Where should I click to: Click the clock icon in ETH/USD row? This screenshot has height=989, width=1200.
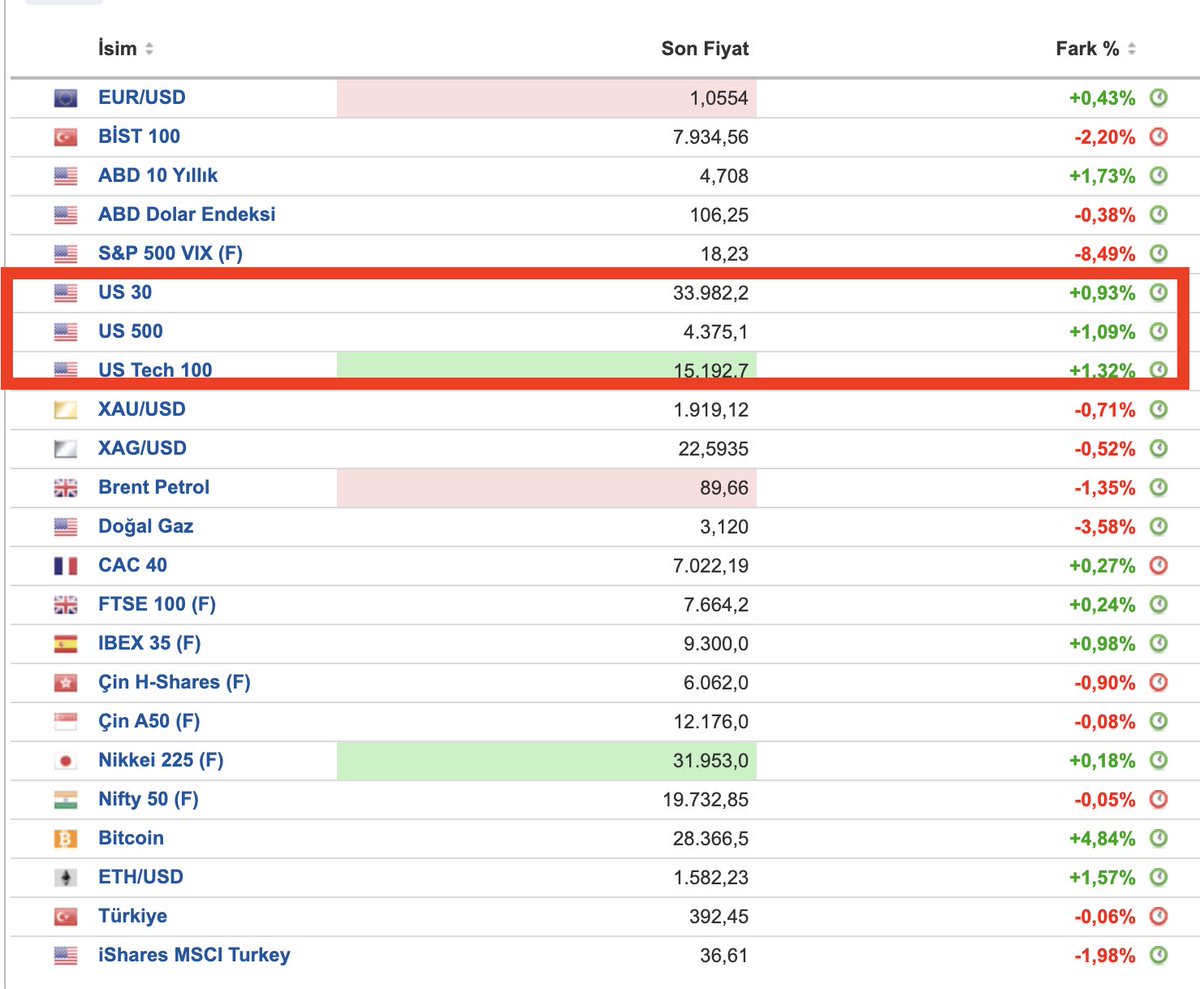[1159, 878]
